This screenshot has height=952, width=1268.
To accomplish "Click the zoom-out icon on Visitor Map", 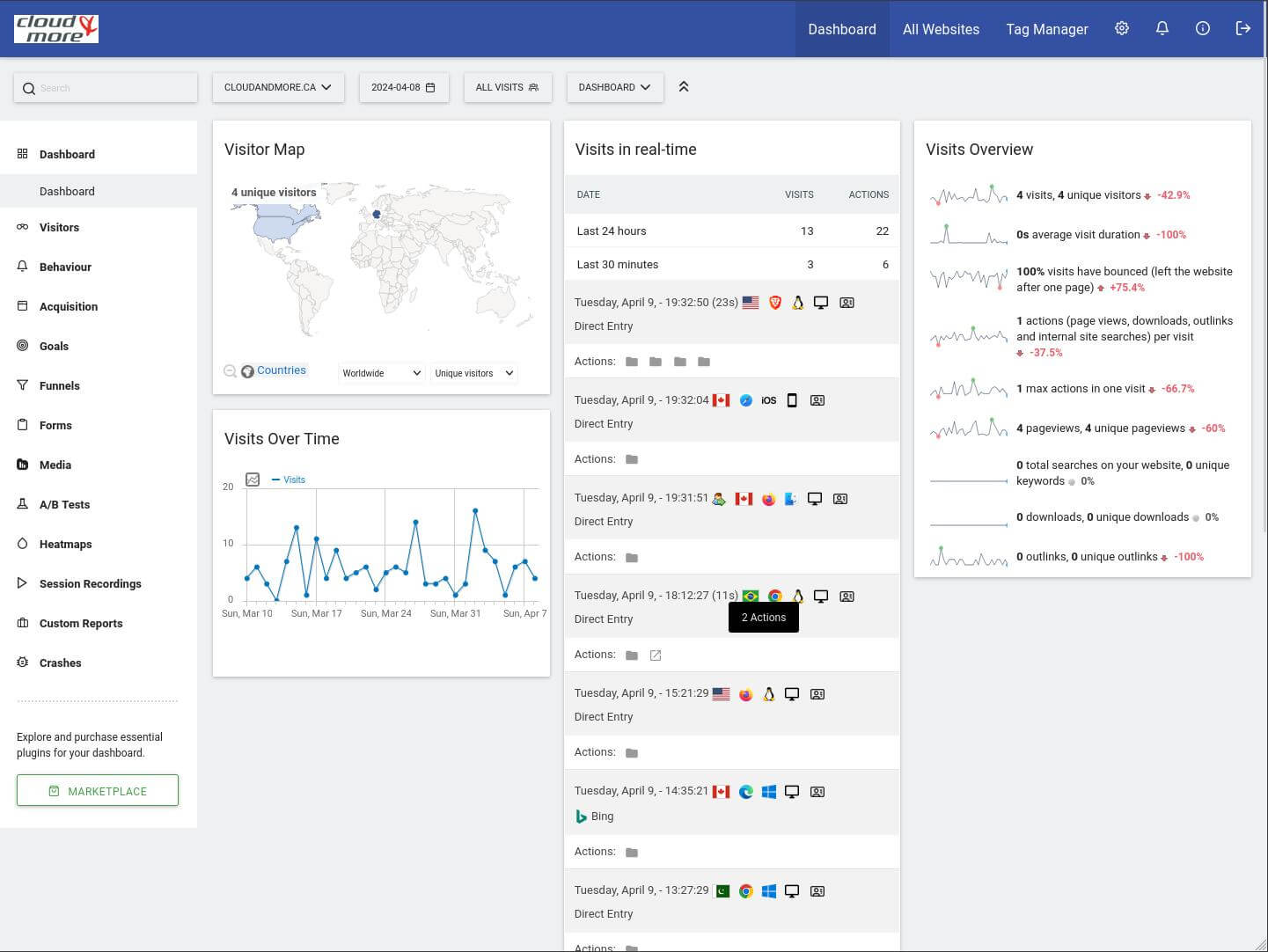I will click(x=230, y=371).
